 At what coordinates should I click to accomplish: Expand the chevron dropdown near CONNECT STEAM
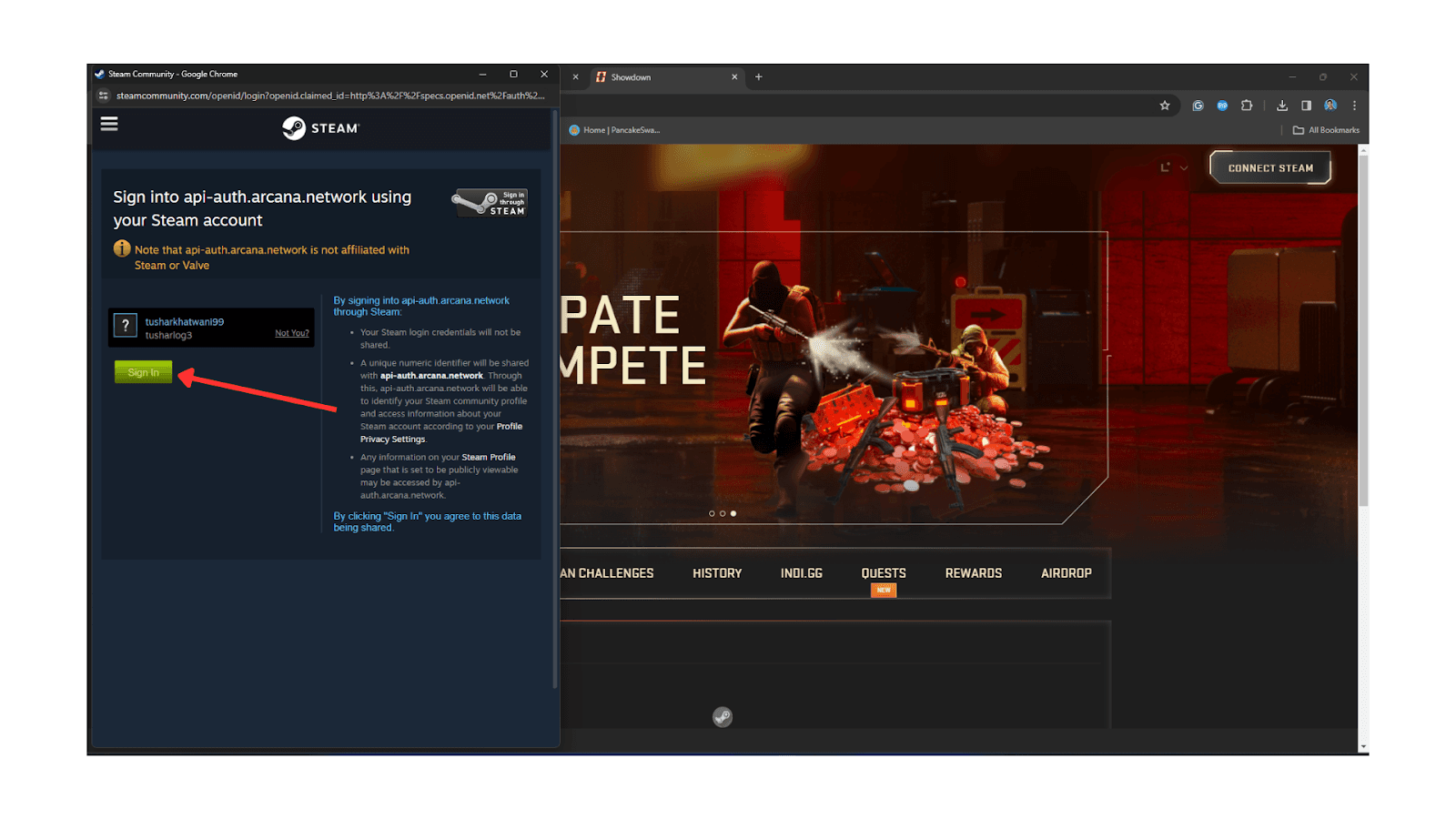[x=1184, y=168]
